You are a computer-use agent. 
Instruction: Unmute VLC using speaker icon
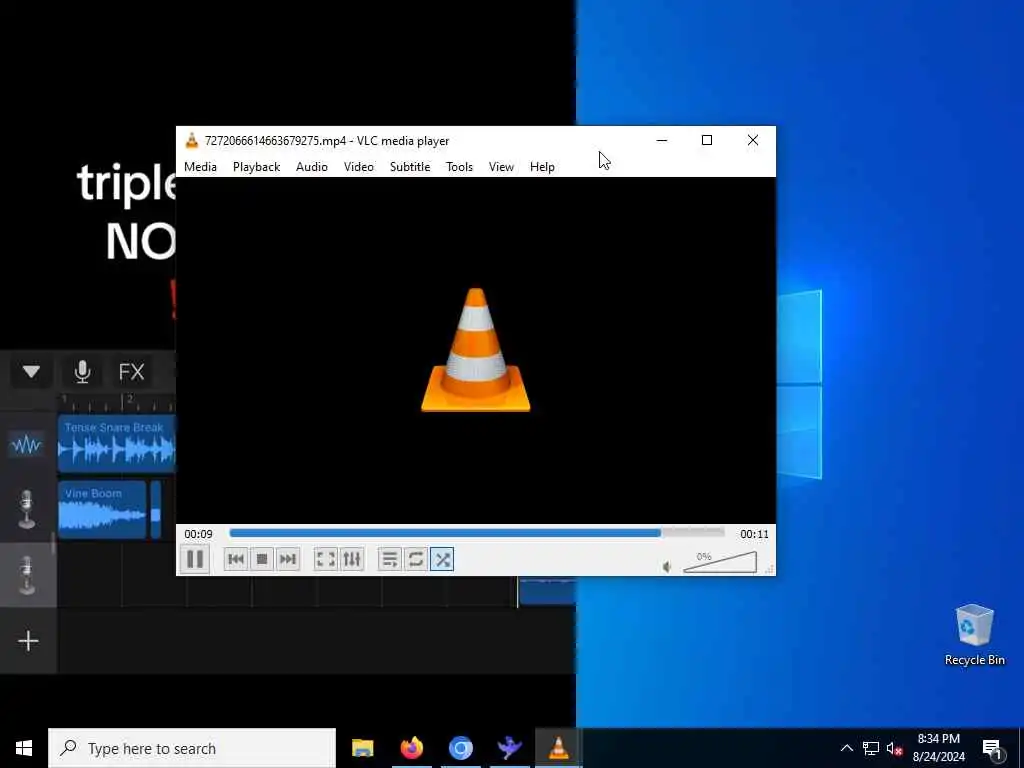click(x=667, y=567)
